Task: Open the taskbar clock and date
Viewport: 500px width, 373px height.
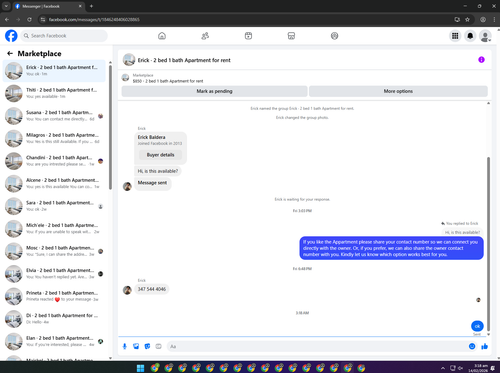Action: (x=478, y=368)
